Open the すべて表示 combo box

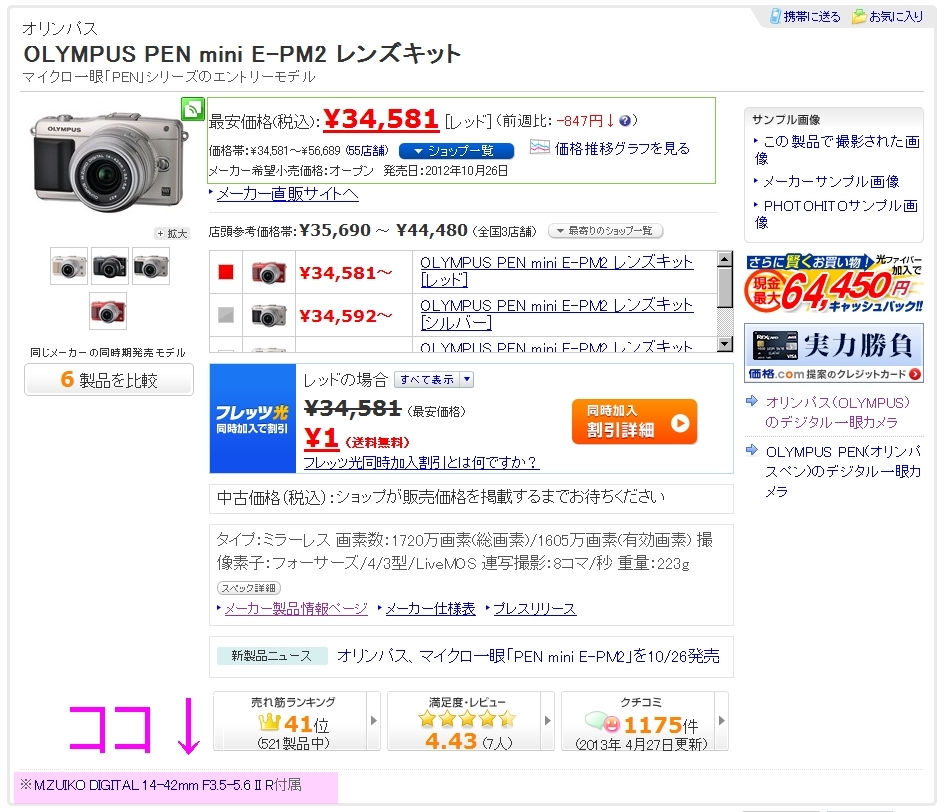pos(434,379)
